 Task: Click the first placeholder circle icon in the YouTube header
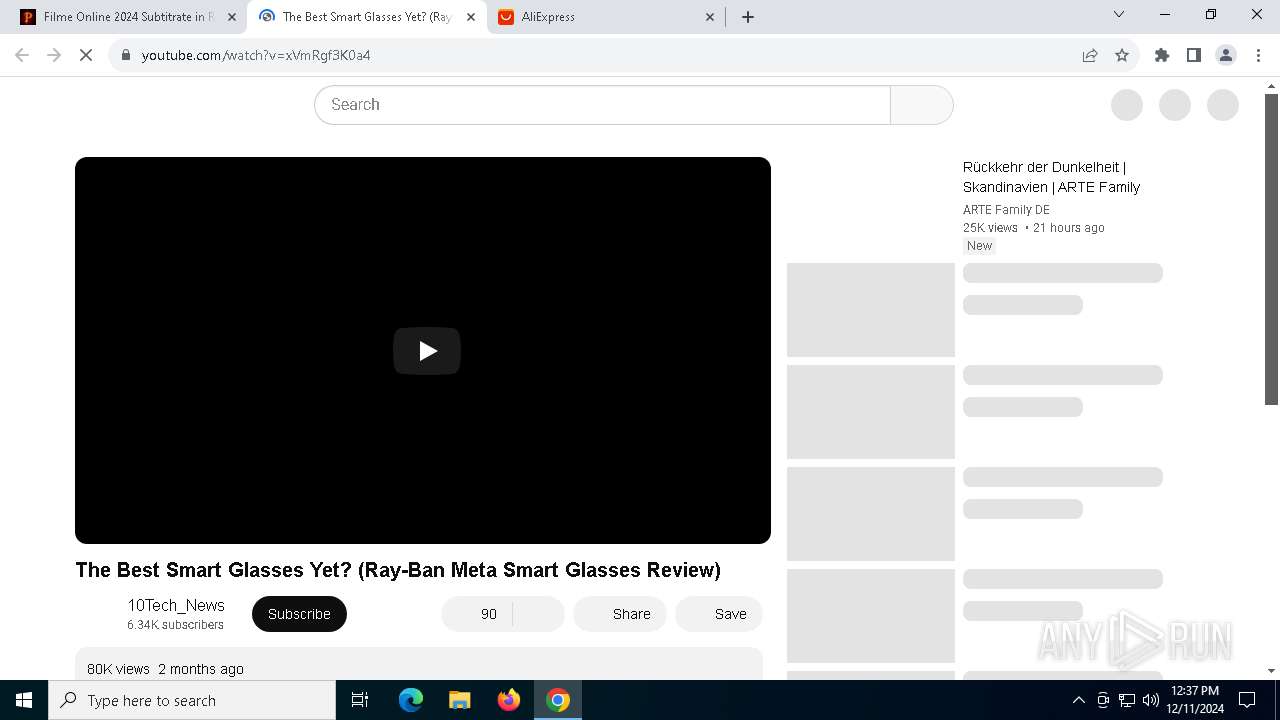pyautogui.click(x=1127, y=105)
